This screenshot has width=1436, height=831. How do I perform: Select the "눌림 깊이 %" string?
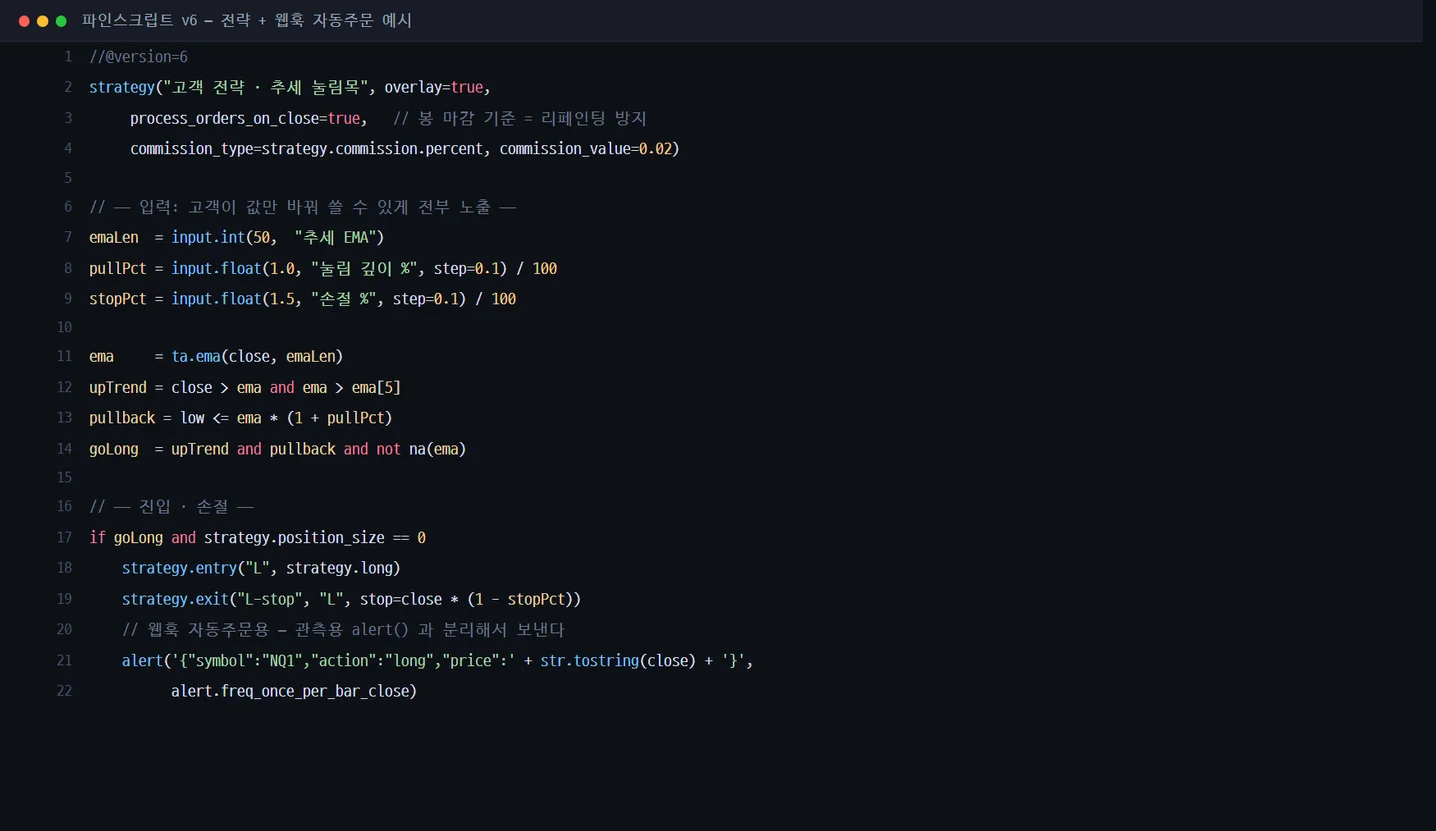pyautogui.click(x=364, y=268)
